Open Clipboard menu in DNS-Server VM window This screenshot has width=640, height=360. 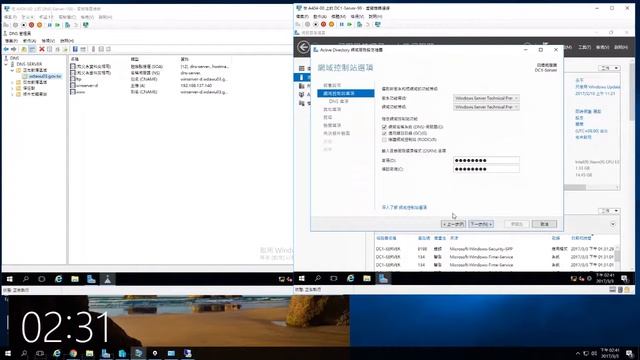coord(67,17)
